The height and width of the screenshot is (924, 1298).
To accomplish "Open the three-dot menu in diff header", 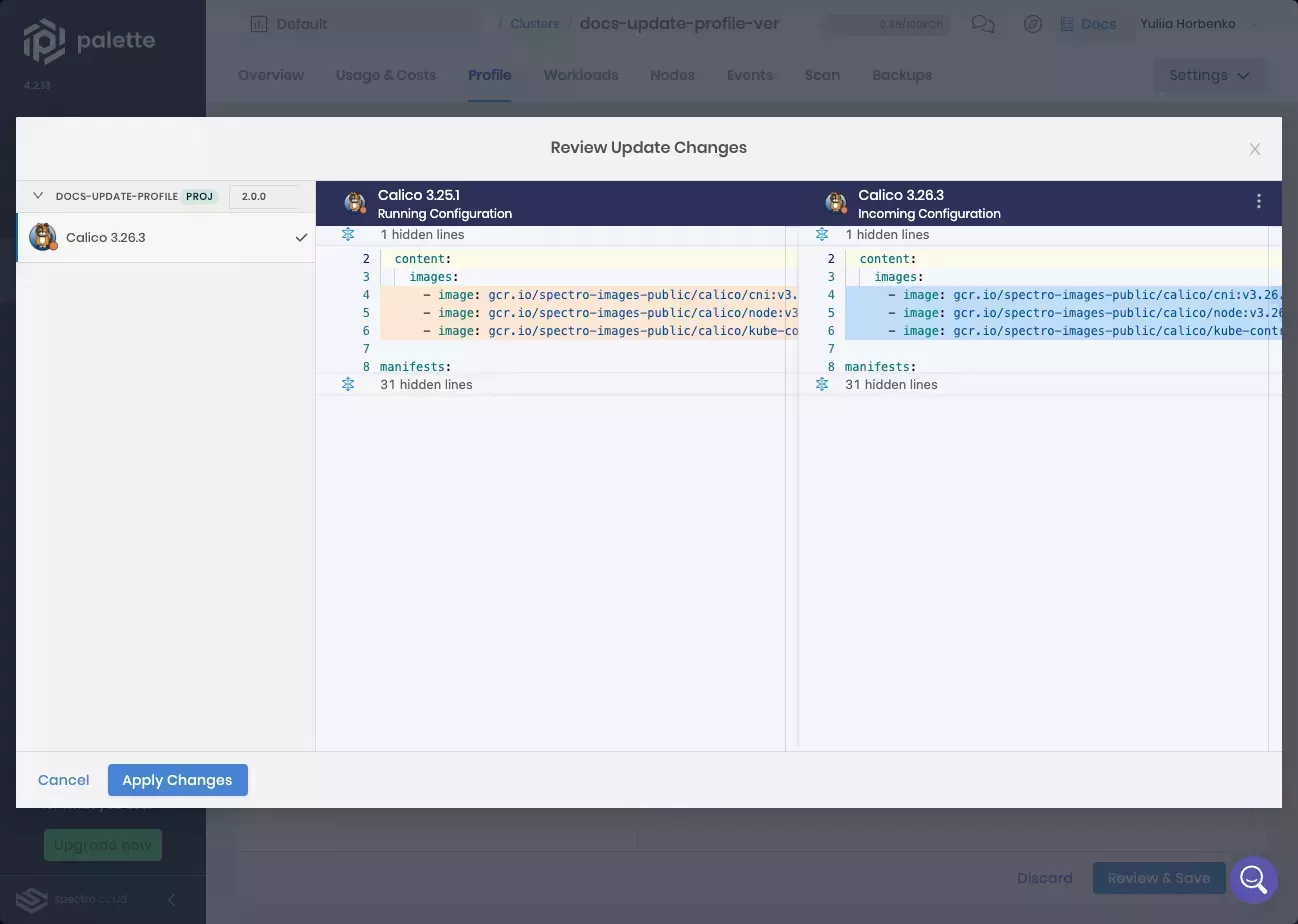I will (x=1258, y=201).
